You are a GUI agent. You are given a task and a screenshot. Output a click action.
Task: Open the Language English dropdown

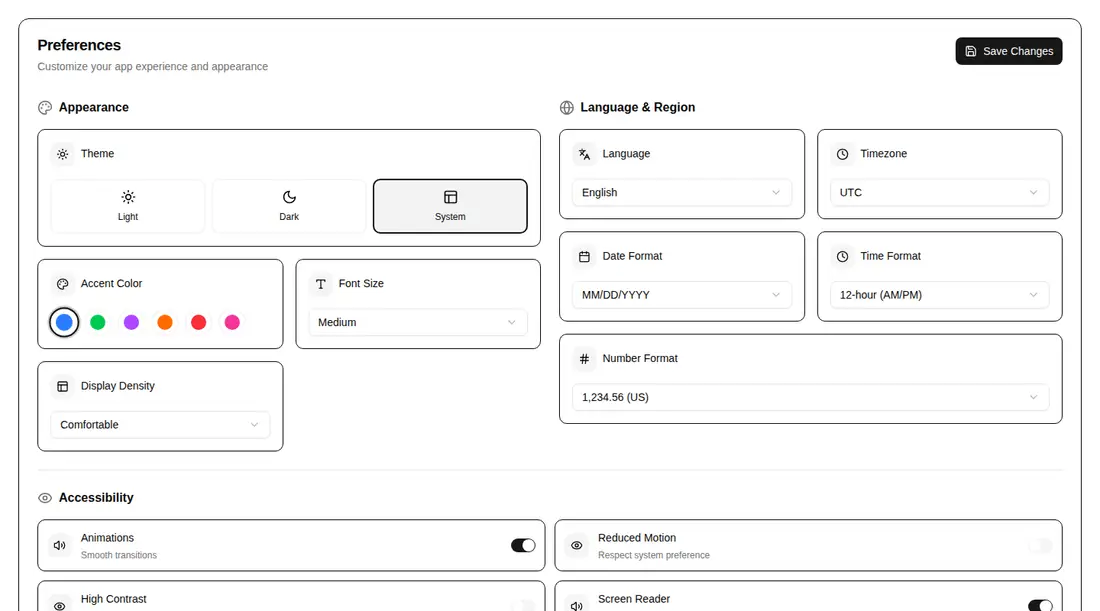click(682, 192)
